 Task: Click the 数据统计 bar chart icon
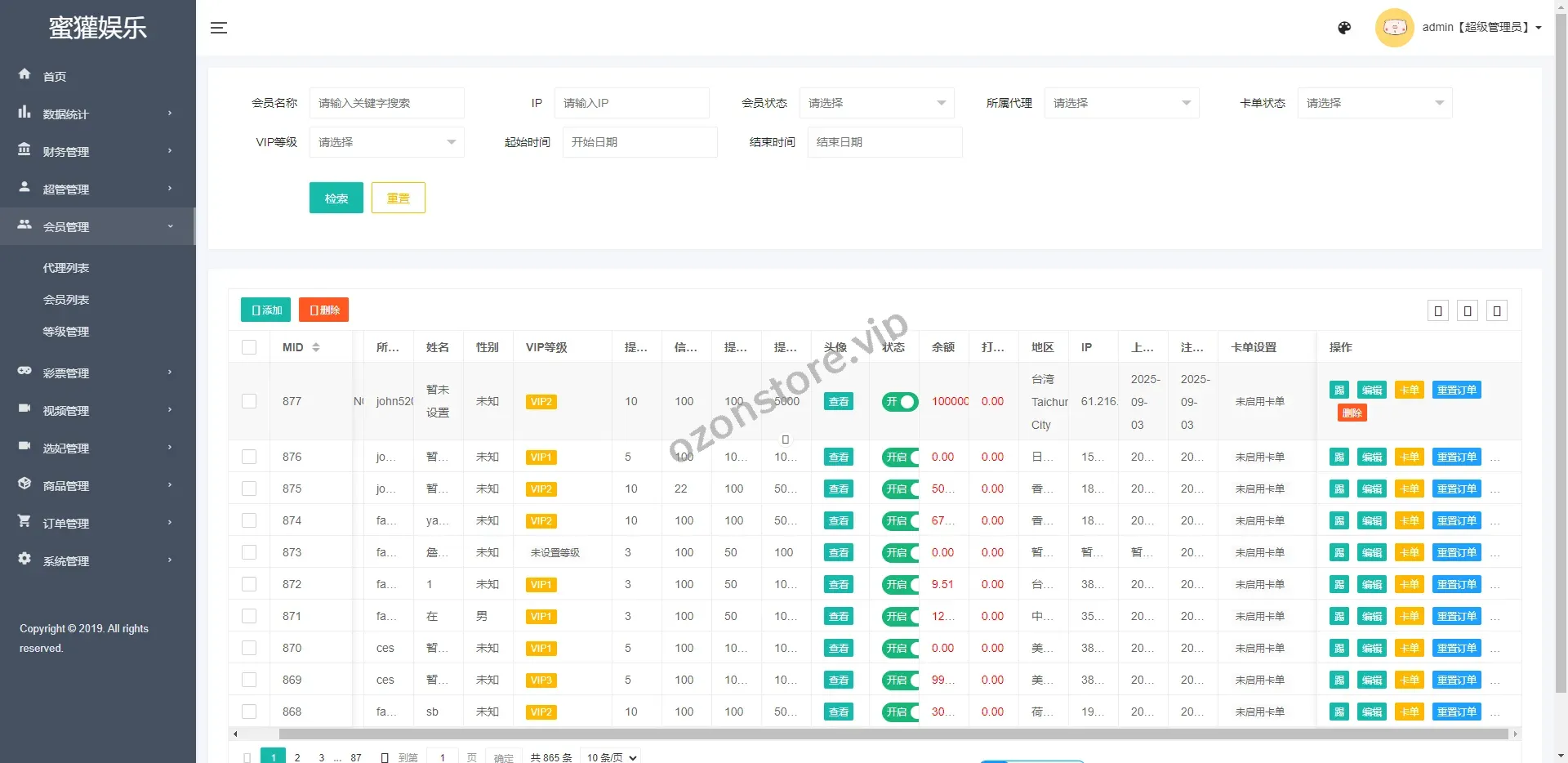(24, 112)
